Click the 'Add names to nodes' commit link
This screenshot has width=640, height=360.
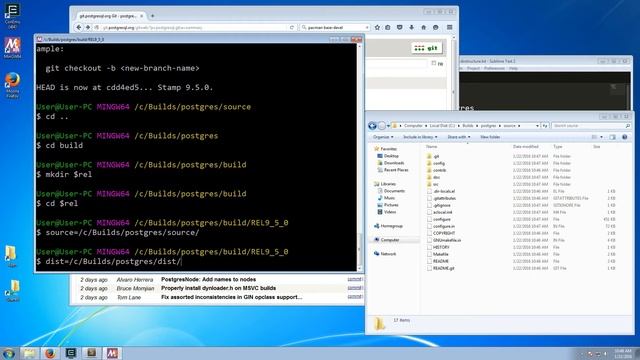pyautogui.click(x=208, y=280)
